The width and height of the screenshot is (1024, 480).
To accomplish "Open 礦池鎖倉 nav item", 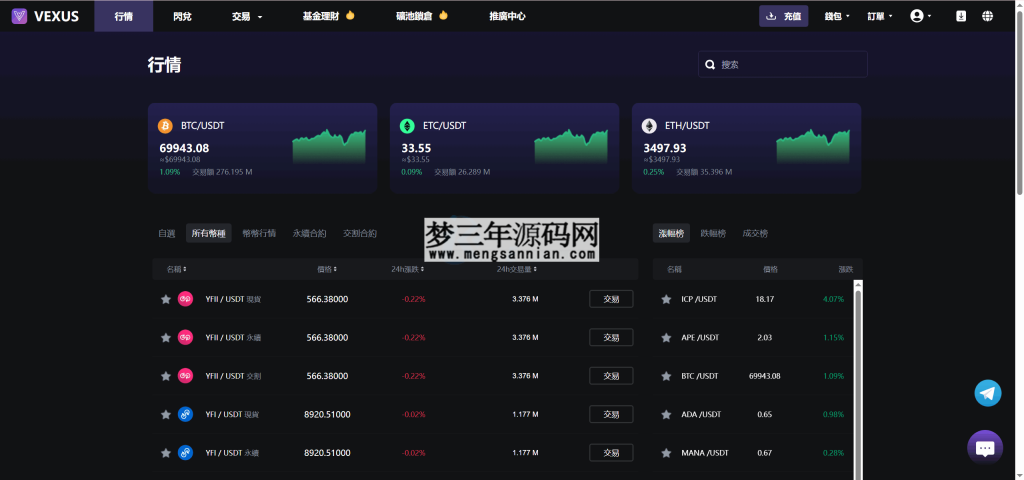I will pyautogui.click(x=423, y=16).
